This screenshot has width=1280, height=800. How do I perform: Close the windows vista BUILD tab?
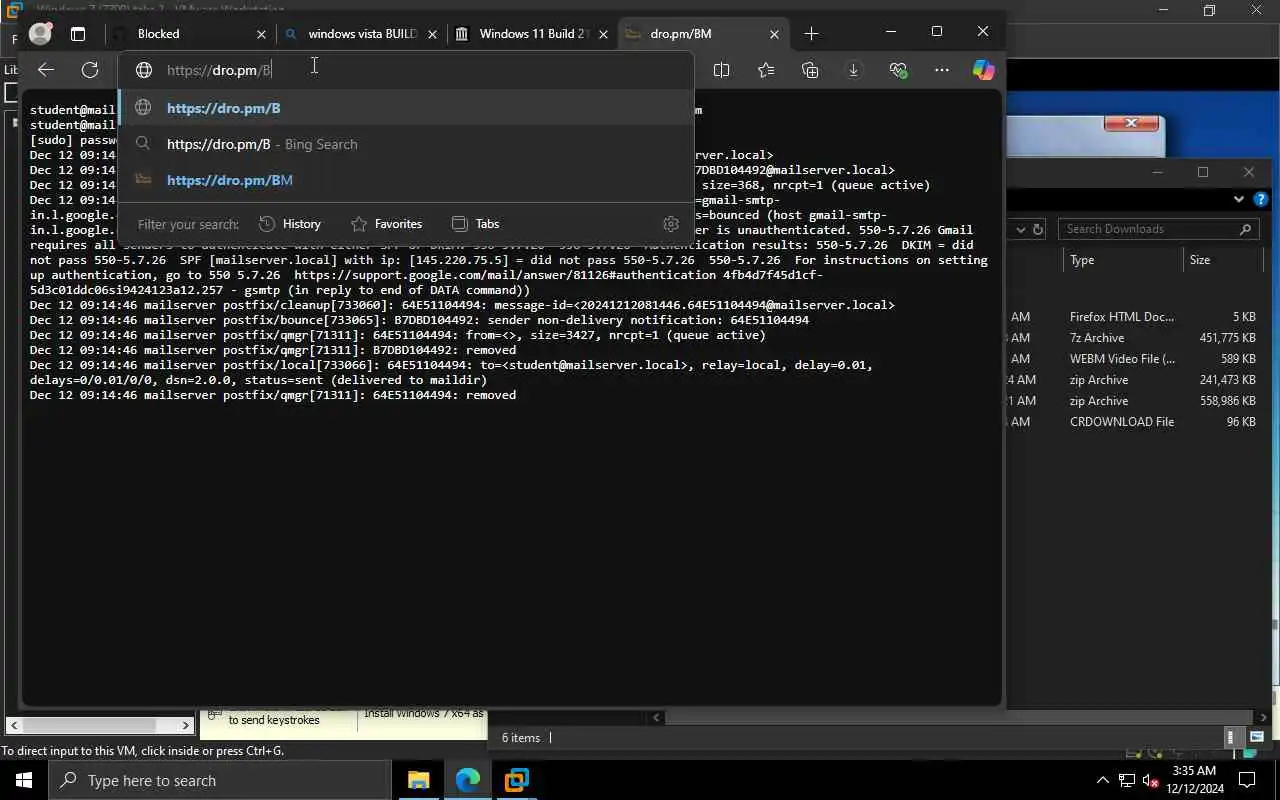432,34
